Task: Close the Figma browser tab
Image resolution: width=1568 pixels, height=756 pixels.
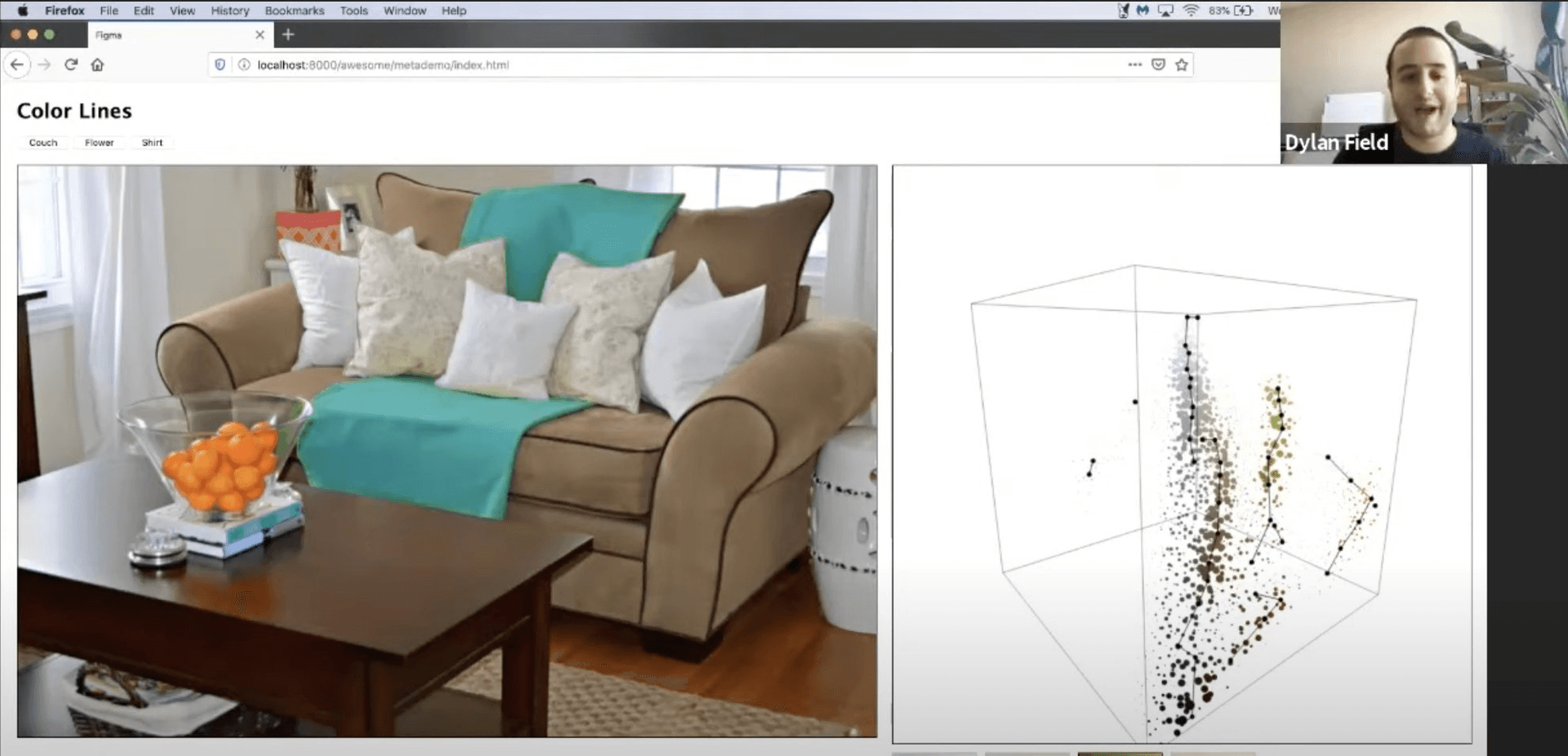Action: [x=260, y=35]
